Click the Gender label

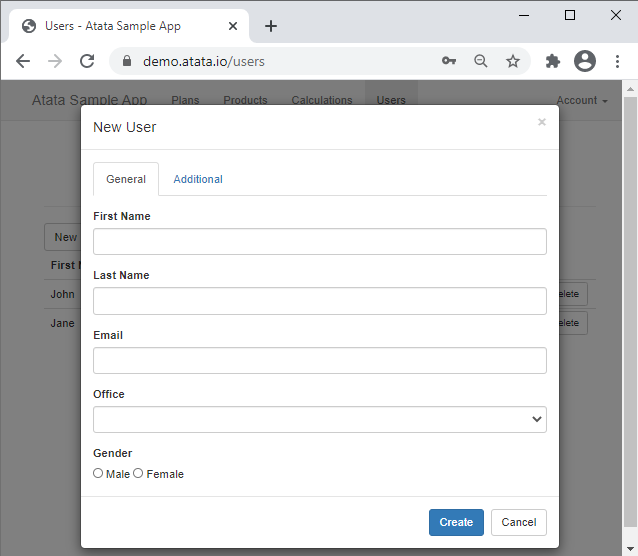tap(112, 453)
